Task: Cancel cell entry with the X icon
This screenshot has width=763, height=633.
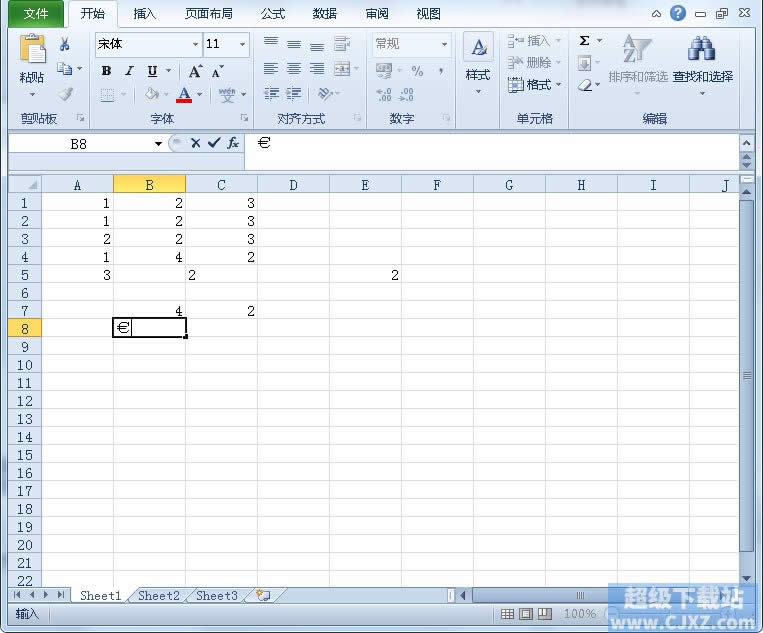Action: tap(196, 143)
